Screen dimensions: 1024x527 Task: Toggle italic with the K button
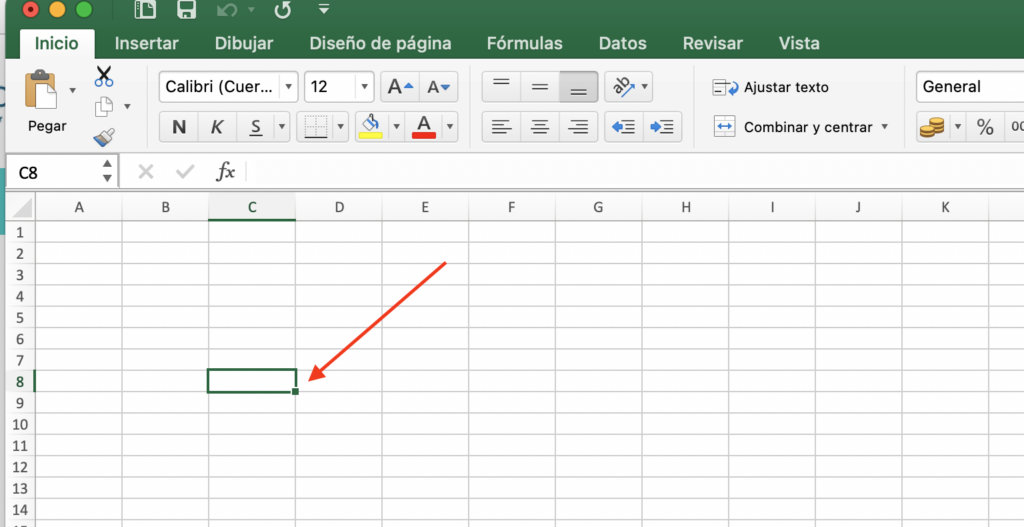217,127
